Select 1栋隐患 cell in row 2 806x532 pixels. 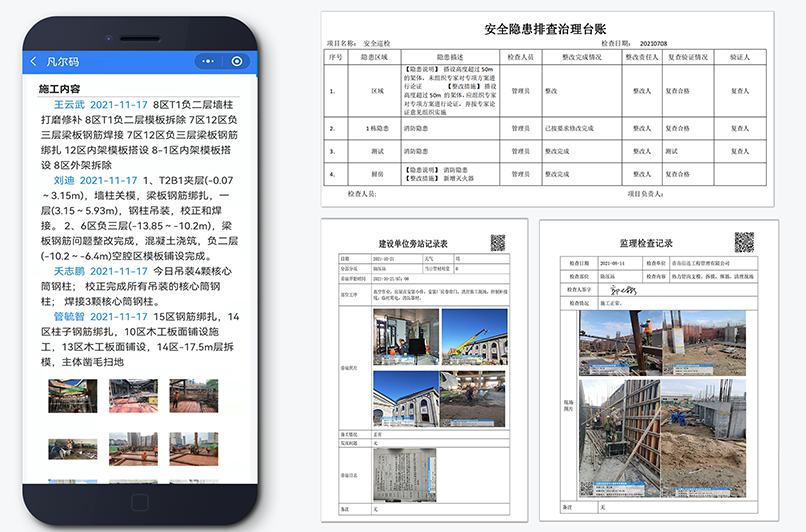[x=374, y=129]
